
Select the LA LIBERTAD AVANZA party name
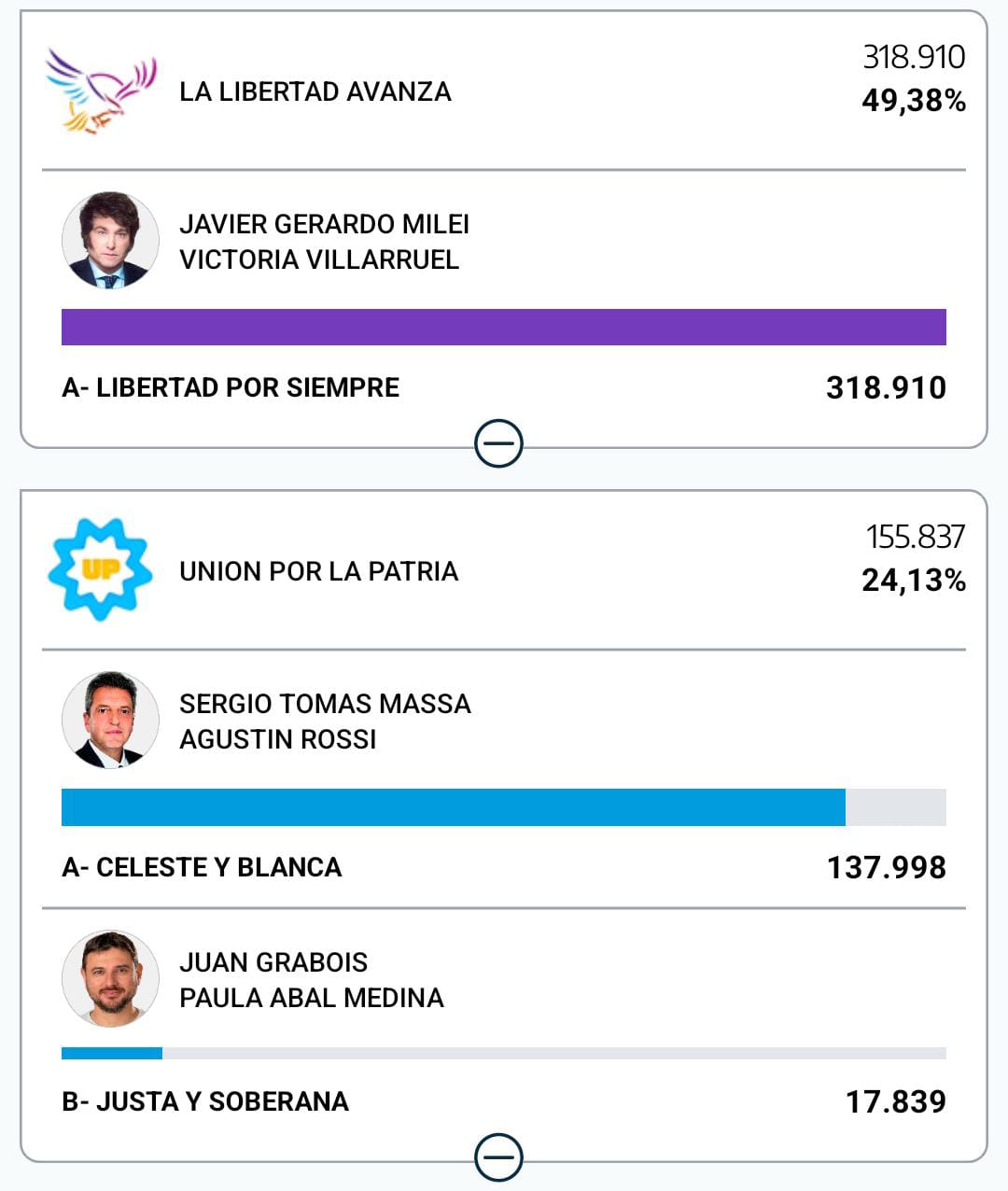(315, 91)
